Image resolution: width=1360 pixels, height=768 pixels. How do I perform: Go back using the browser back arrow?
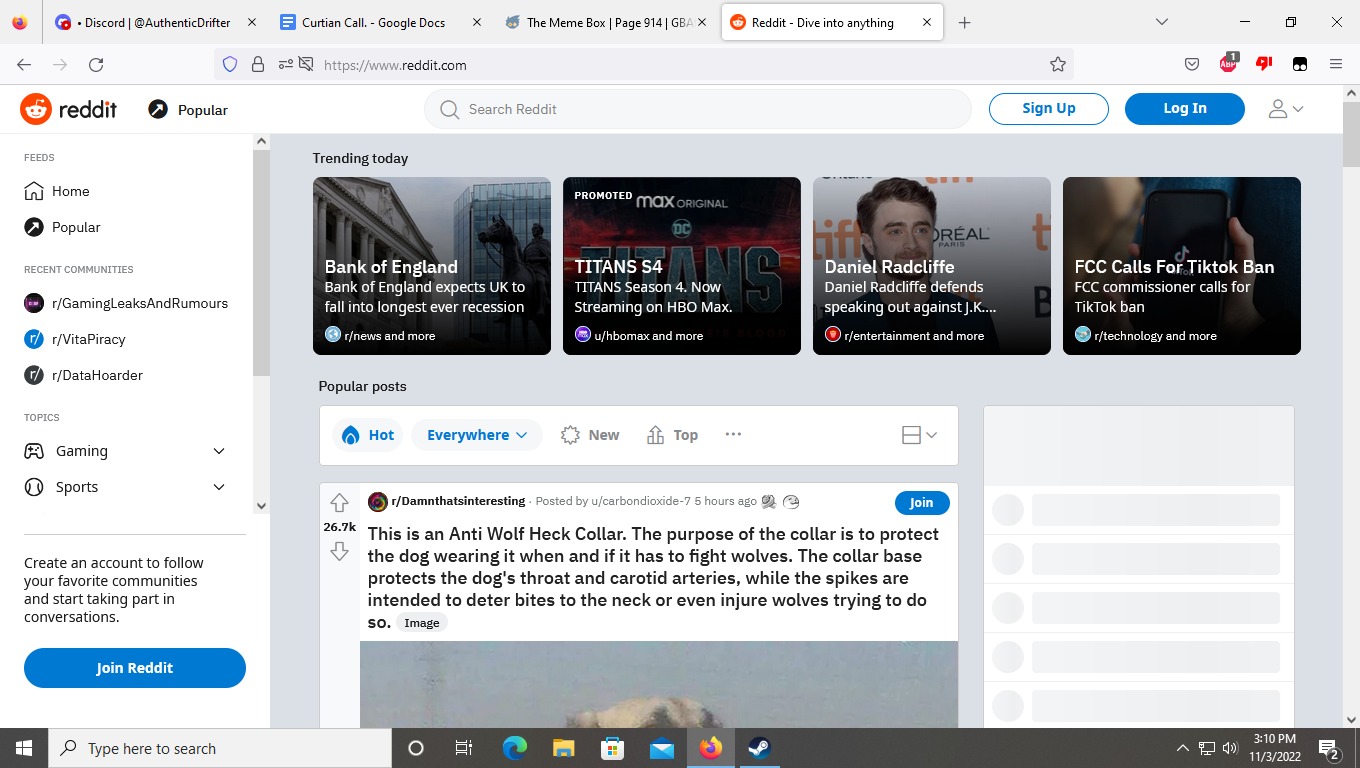tap(24, 65)
